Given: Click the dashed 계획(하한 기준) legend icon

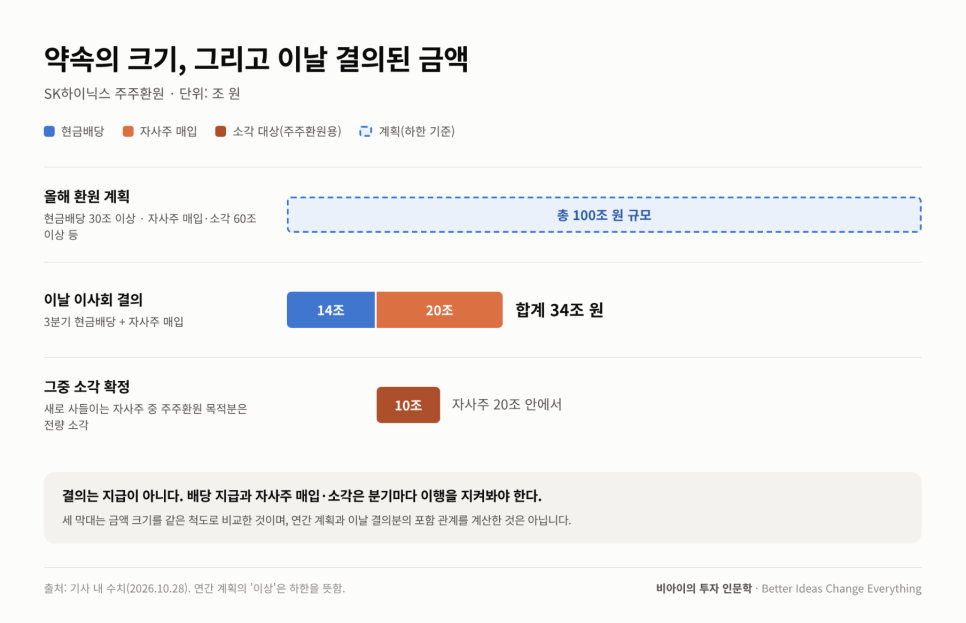Looking at the screenshot, I should click(366, 131).
